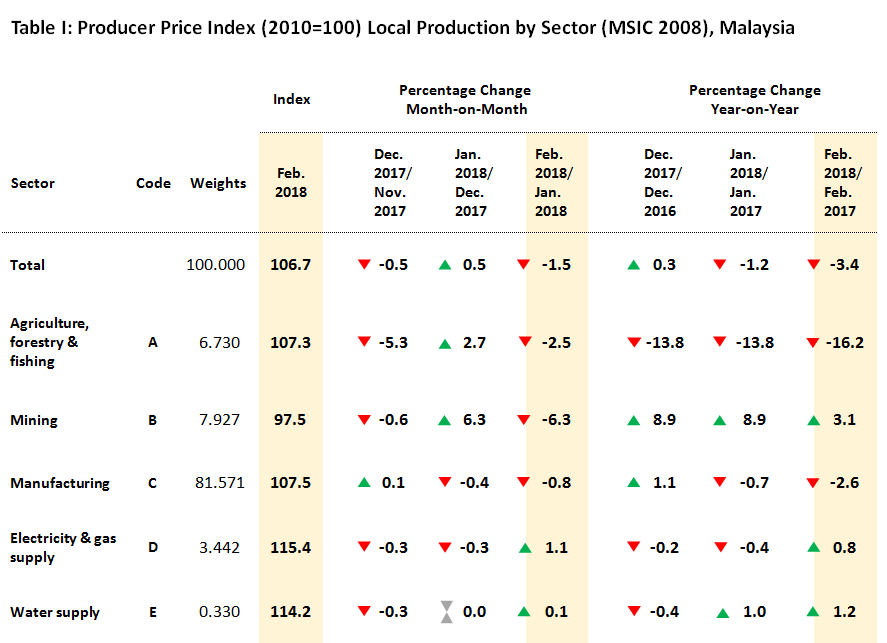
Task: Click the Manufacturing weight 81.571 cell
Action: click(218, 483)
